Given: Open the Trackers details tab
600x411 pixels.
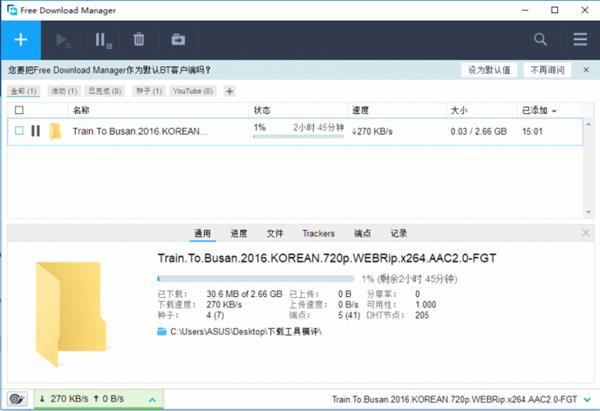Looking at the screenshot, I should pos(318,233).
